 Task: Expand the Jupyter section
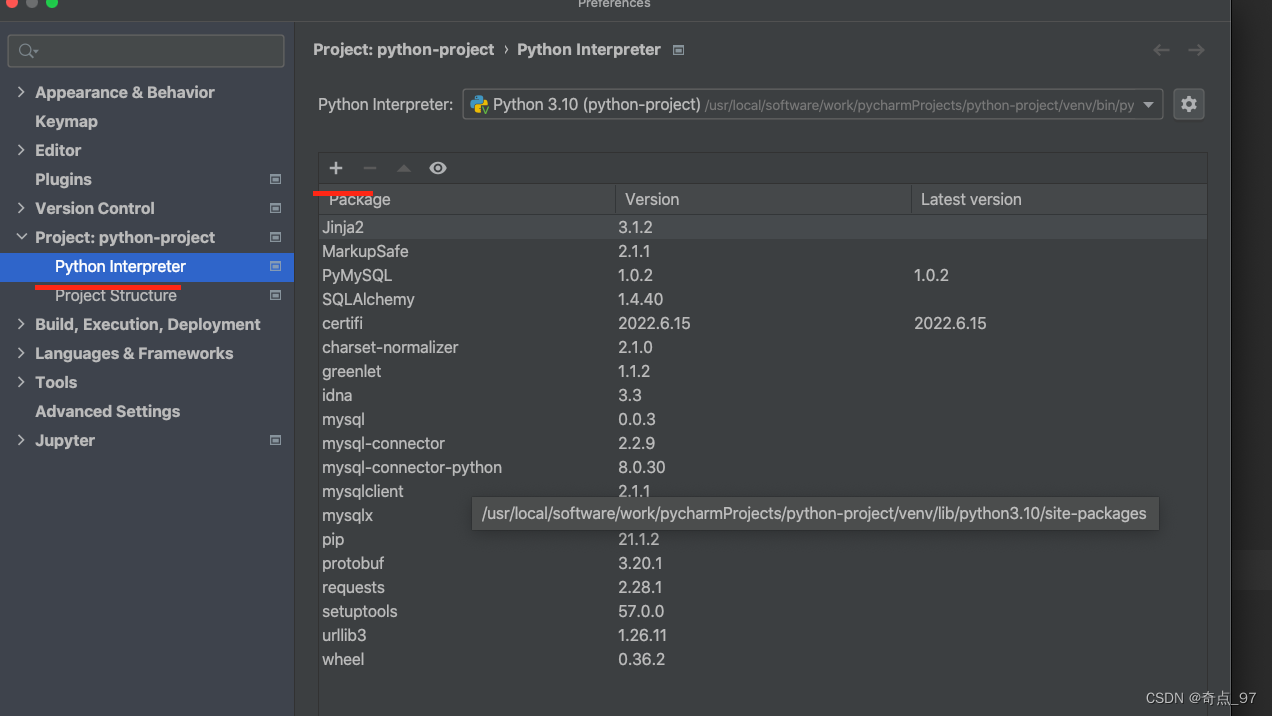pos(21,440)
